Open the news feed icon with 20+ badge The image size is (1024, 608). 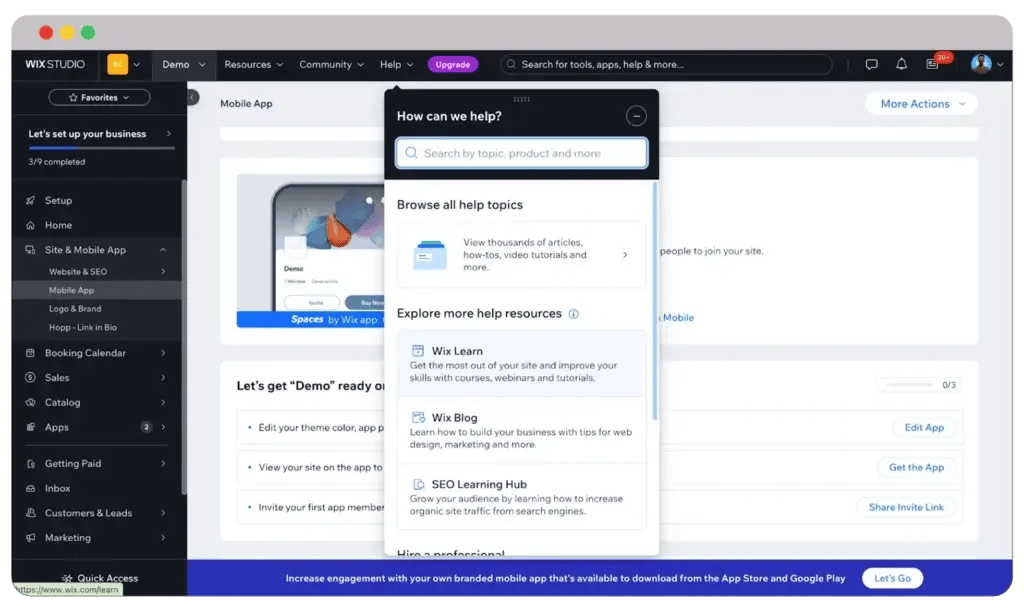click(933, 64)
